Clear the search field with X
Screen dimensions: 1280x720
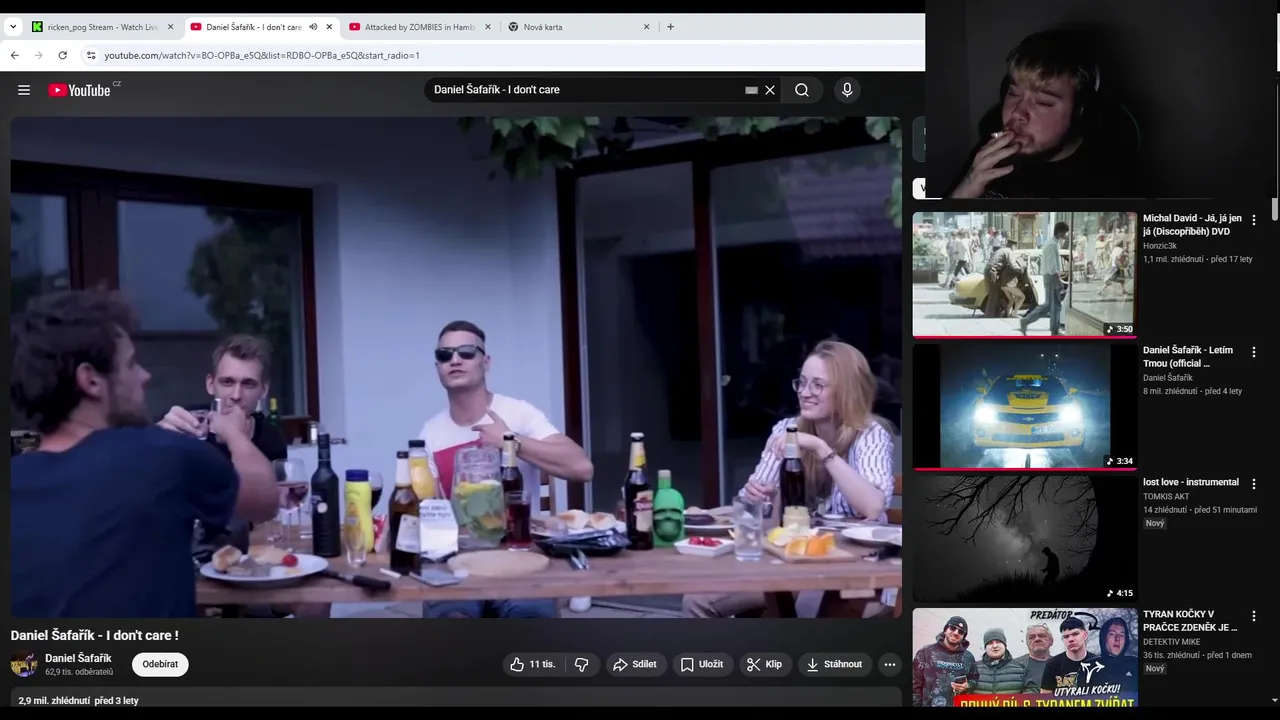[770, 90]
